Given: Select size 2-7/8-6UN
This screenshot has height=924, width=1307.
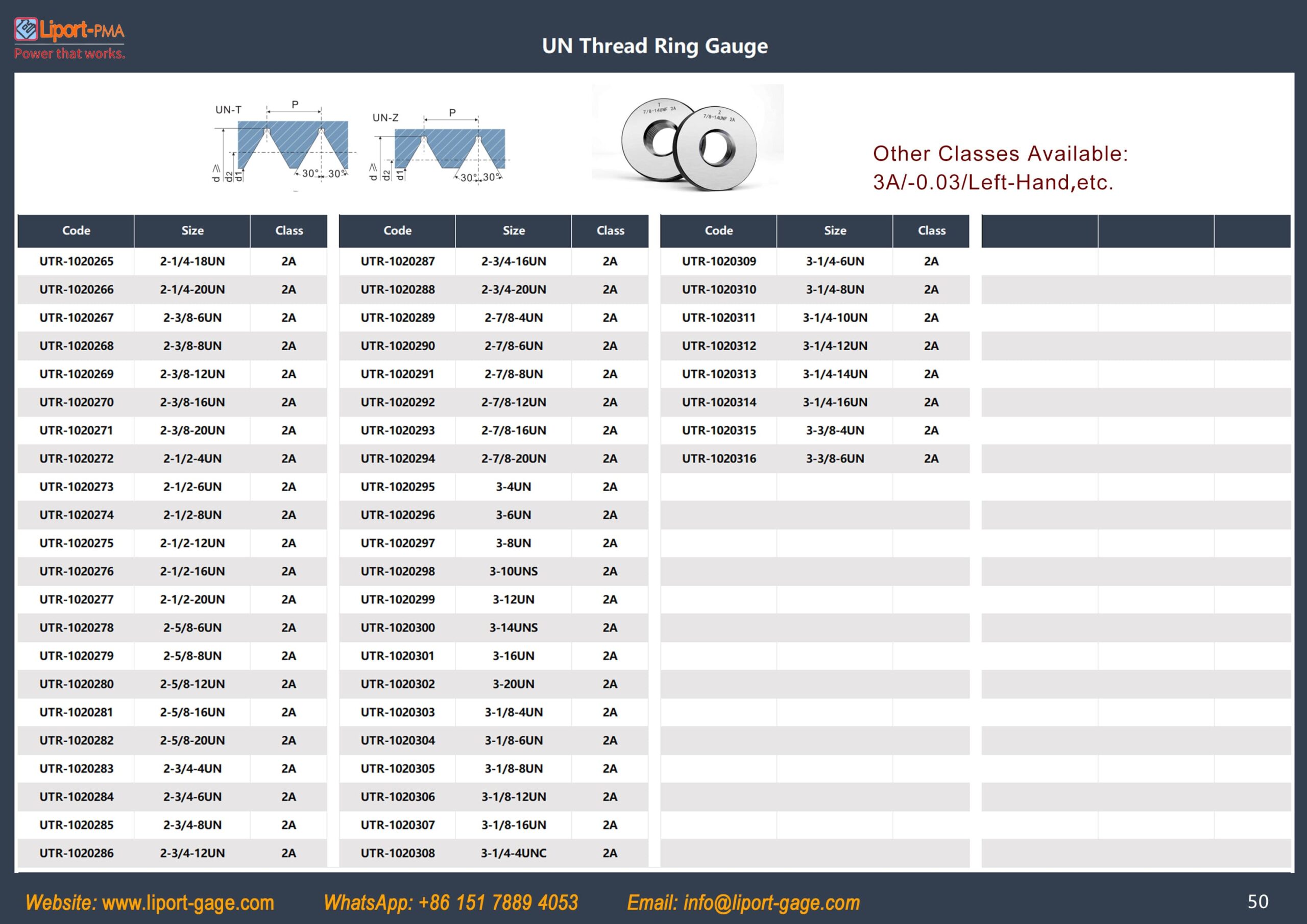Looking at the screenshot, I should tap(514, 346).
